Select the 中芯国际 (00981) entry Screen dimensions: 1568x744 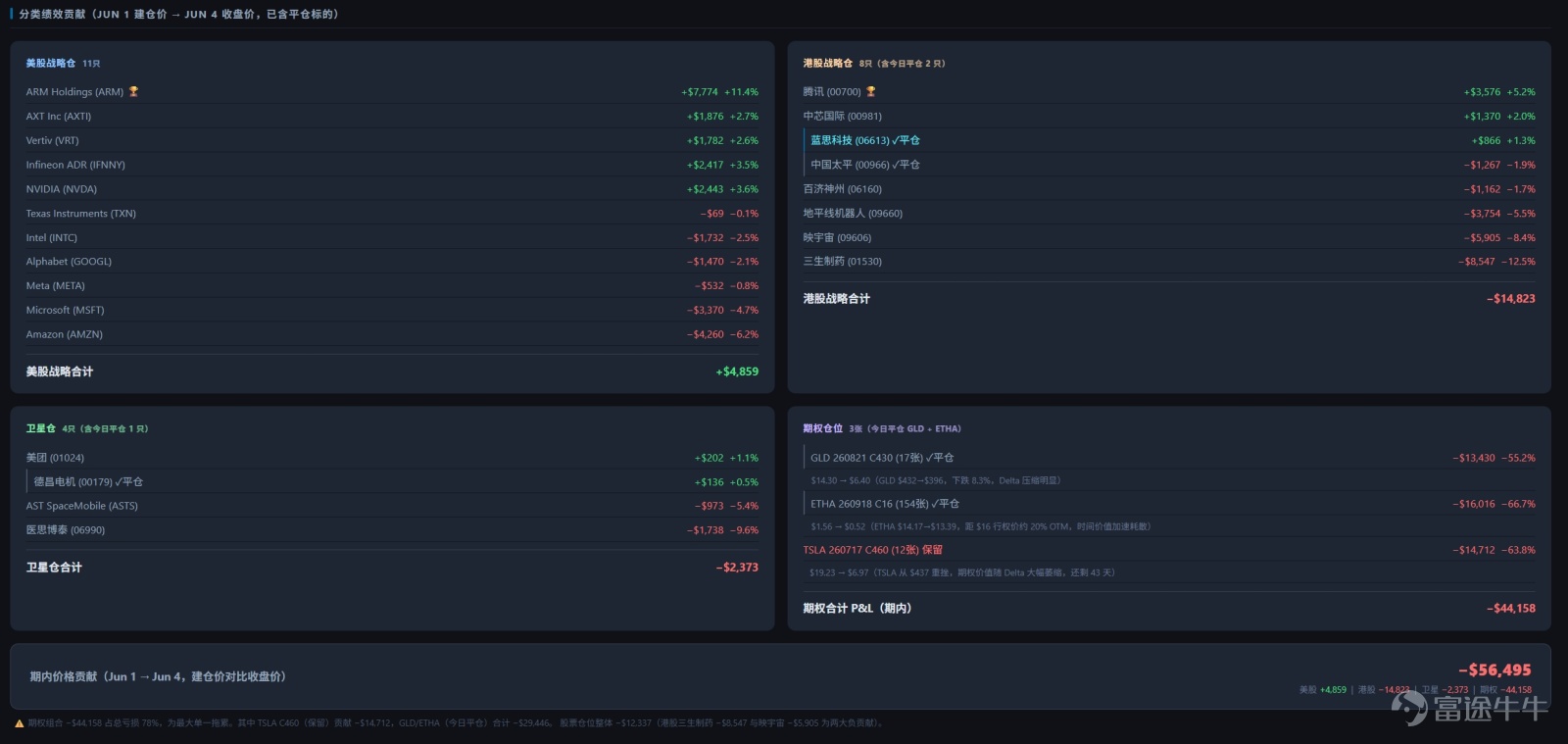843,117
